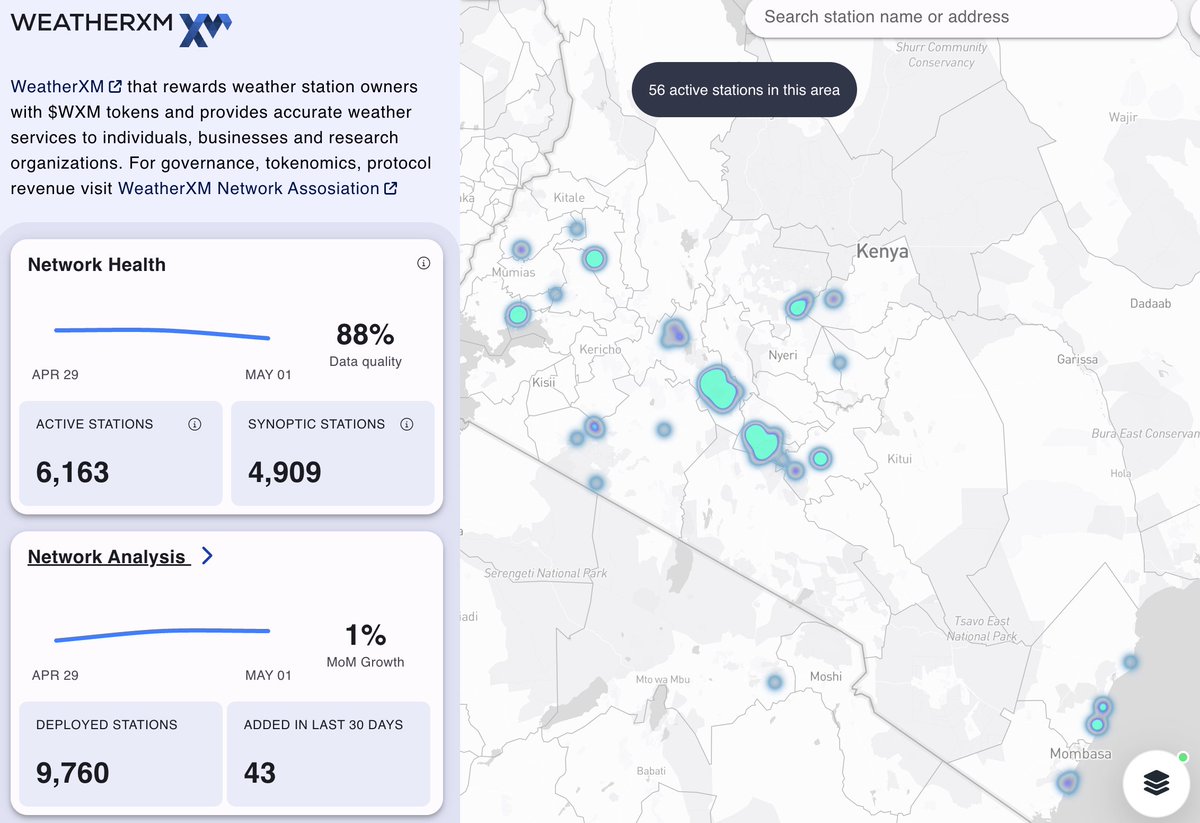Click the Kenya map label
Screen dimensions: 1200x823
point(882,252)
